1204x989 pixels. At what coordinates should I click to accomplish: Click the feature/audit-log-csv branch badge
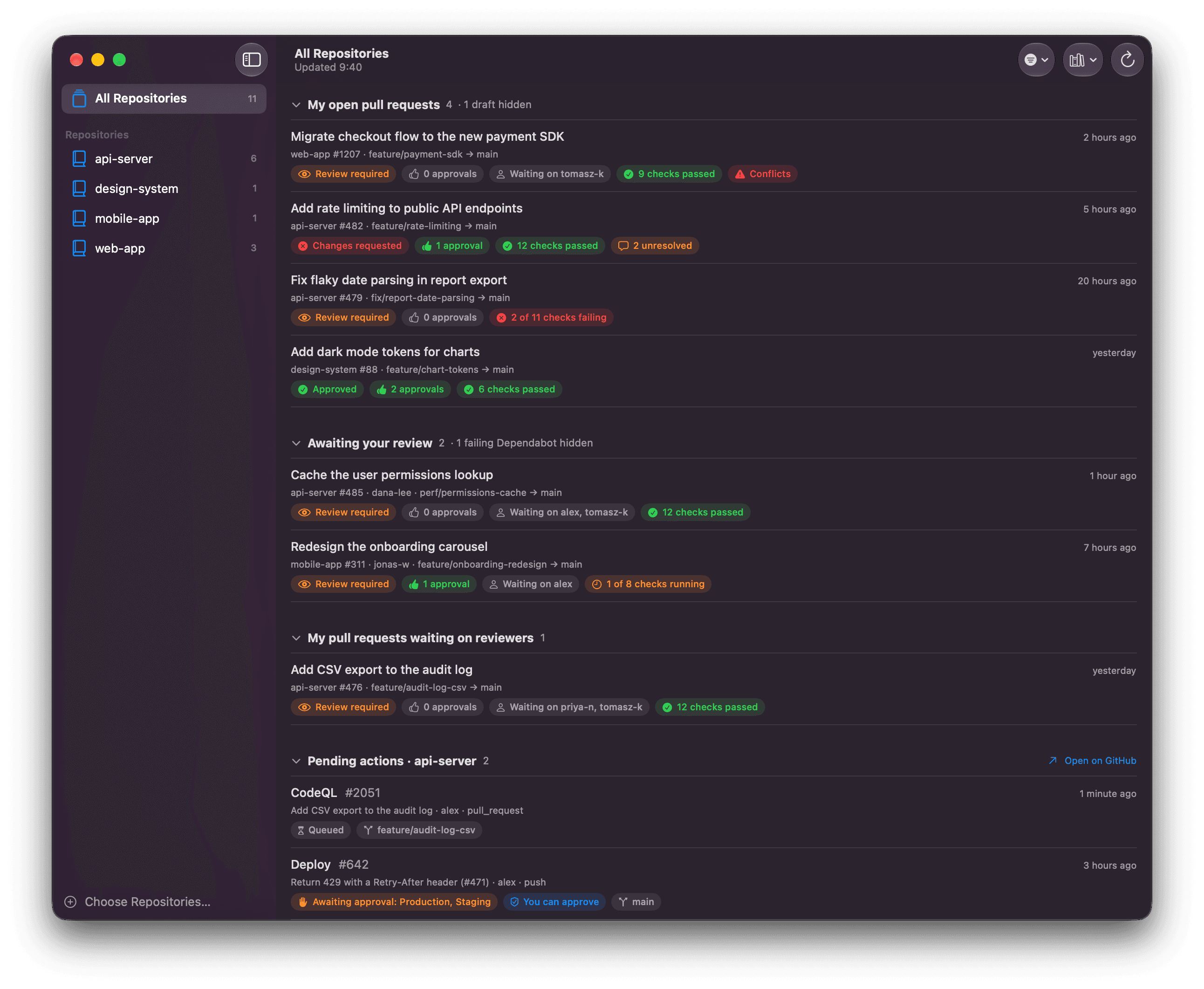419,831
